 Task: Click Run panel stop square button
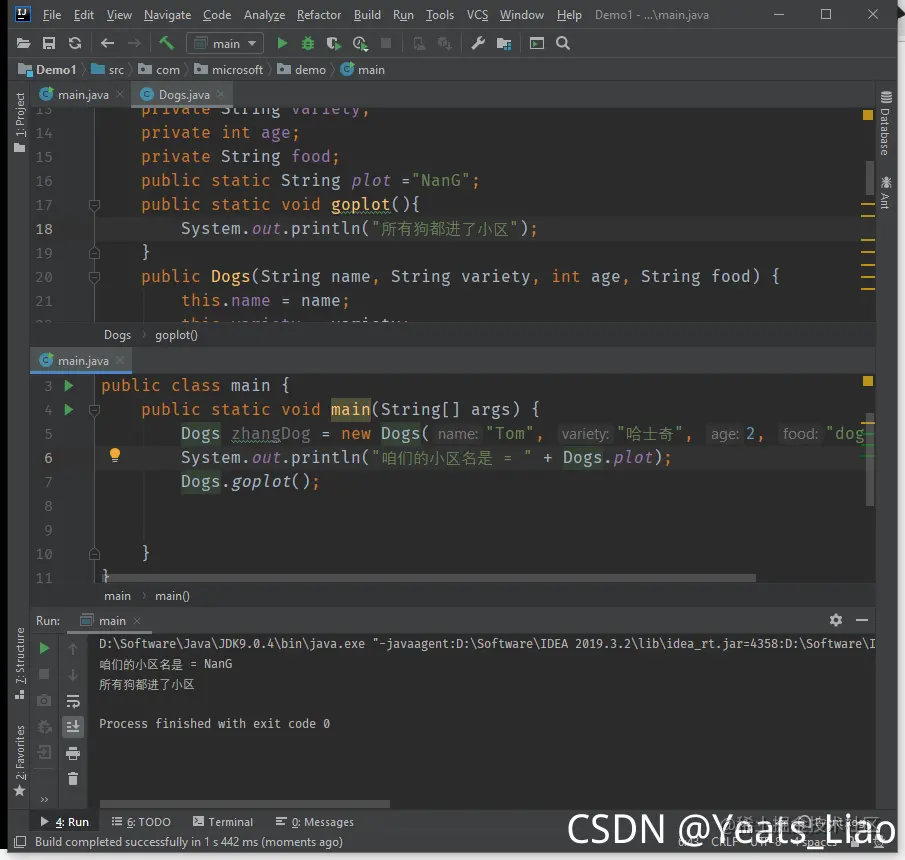pos(44,674)
